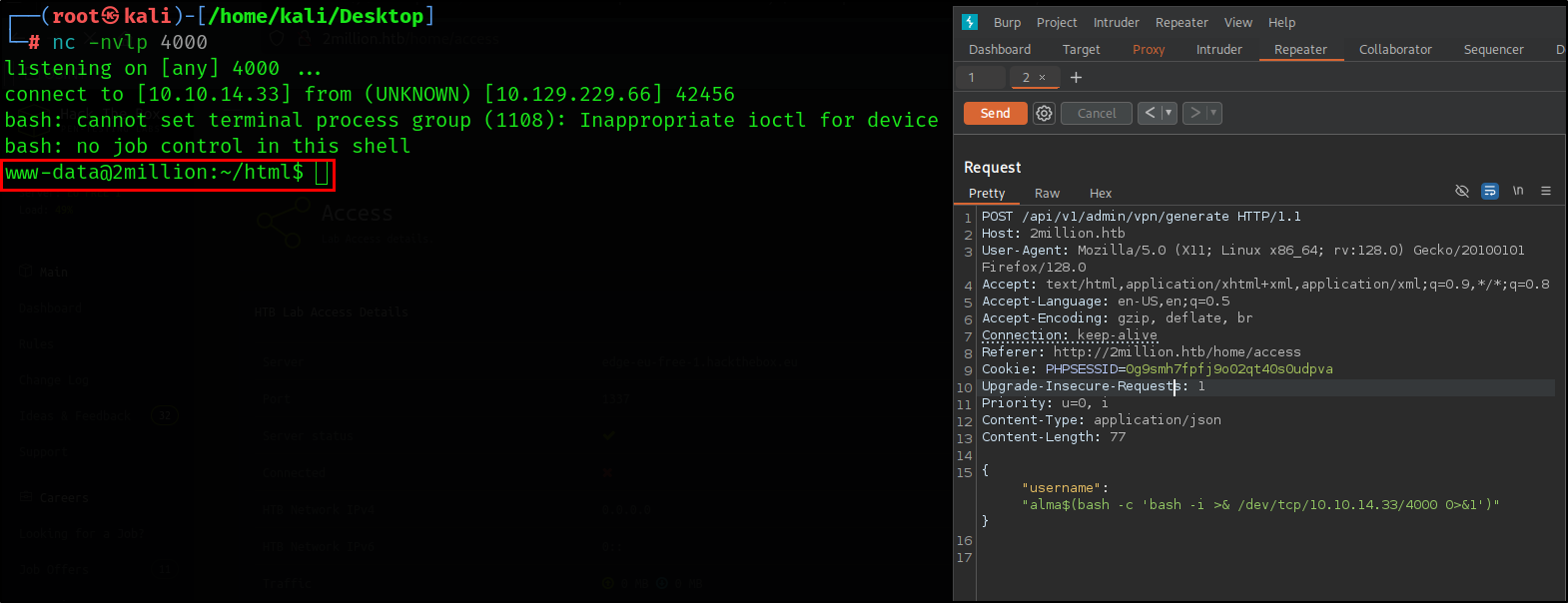Open the Repeater menu in menu bar
Image resolution: width=1568 pixels, height=603 pixels.
tap(1181, 22)
